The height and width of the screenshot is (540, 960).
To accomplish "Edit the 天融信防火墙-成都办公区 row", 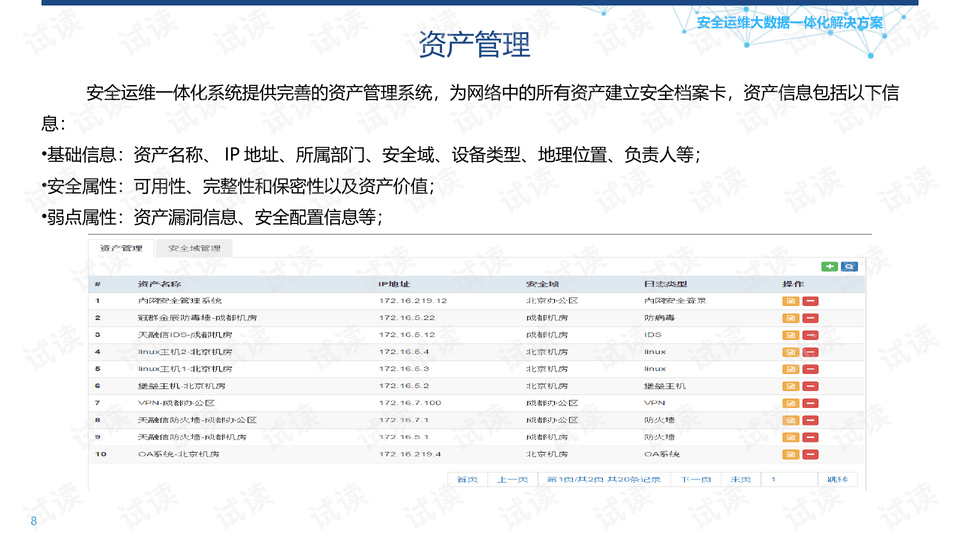I will 790,421.
